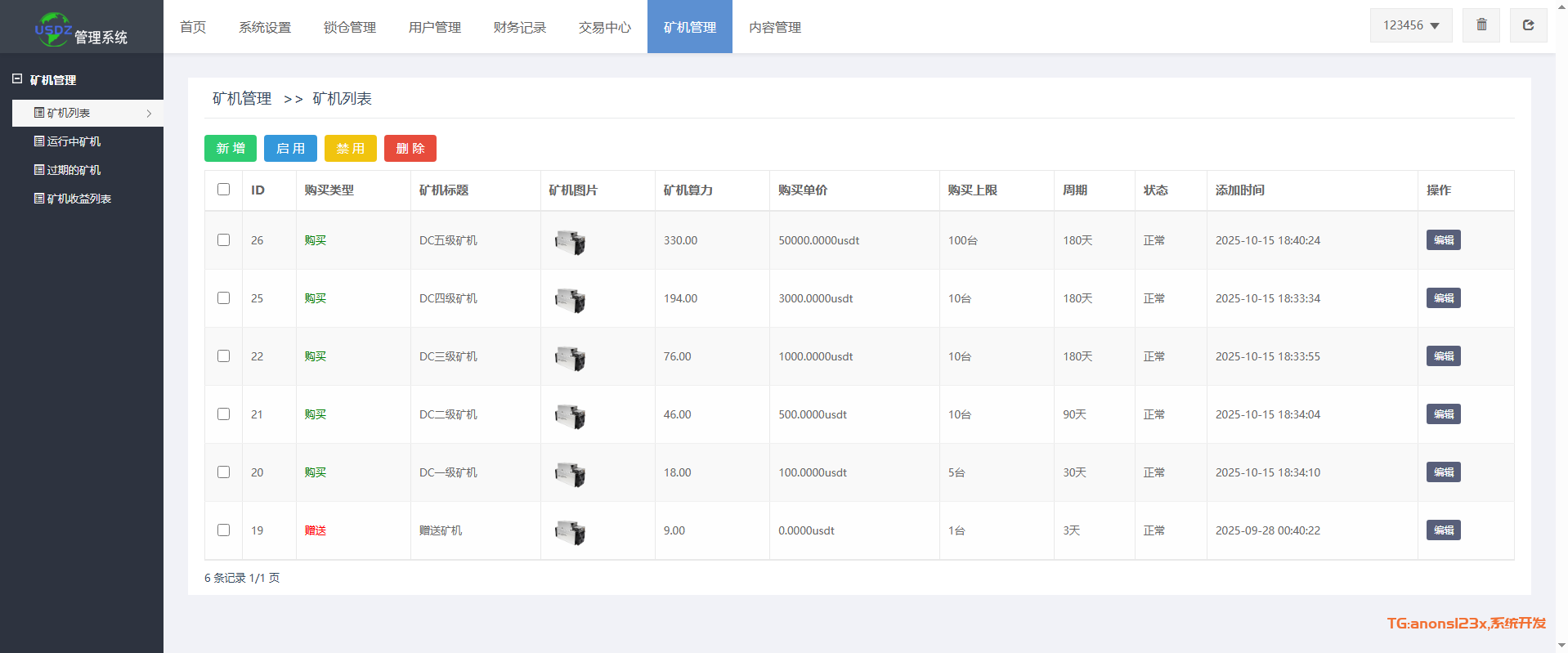Edit the DC四级矿机 row

1444,298
